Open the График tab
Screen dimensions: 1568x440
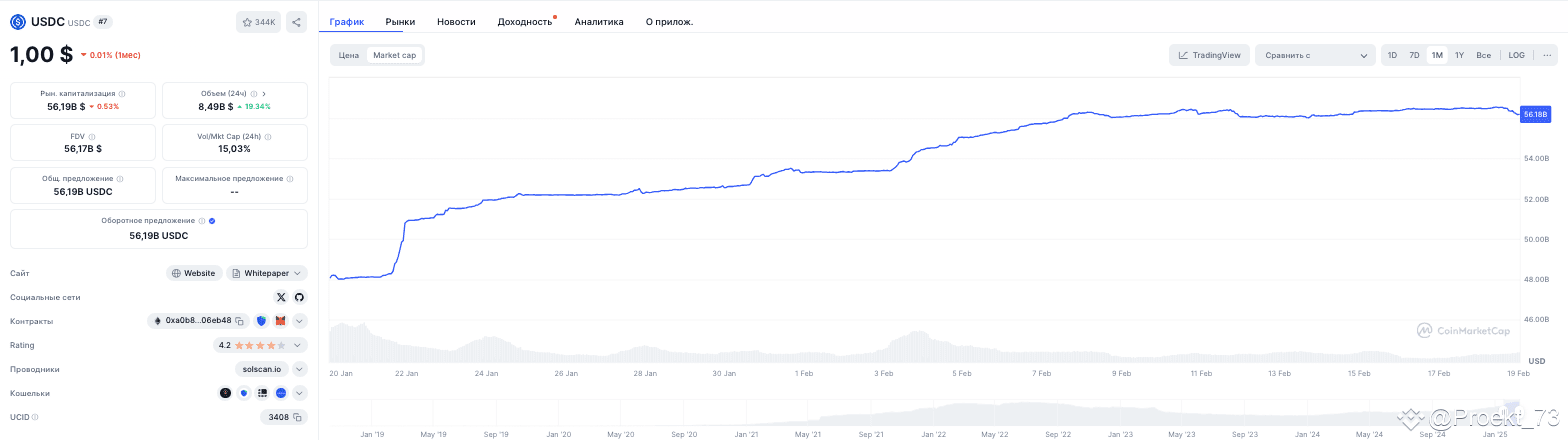coord(347,21)
